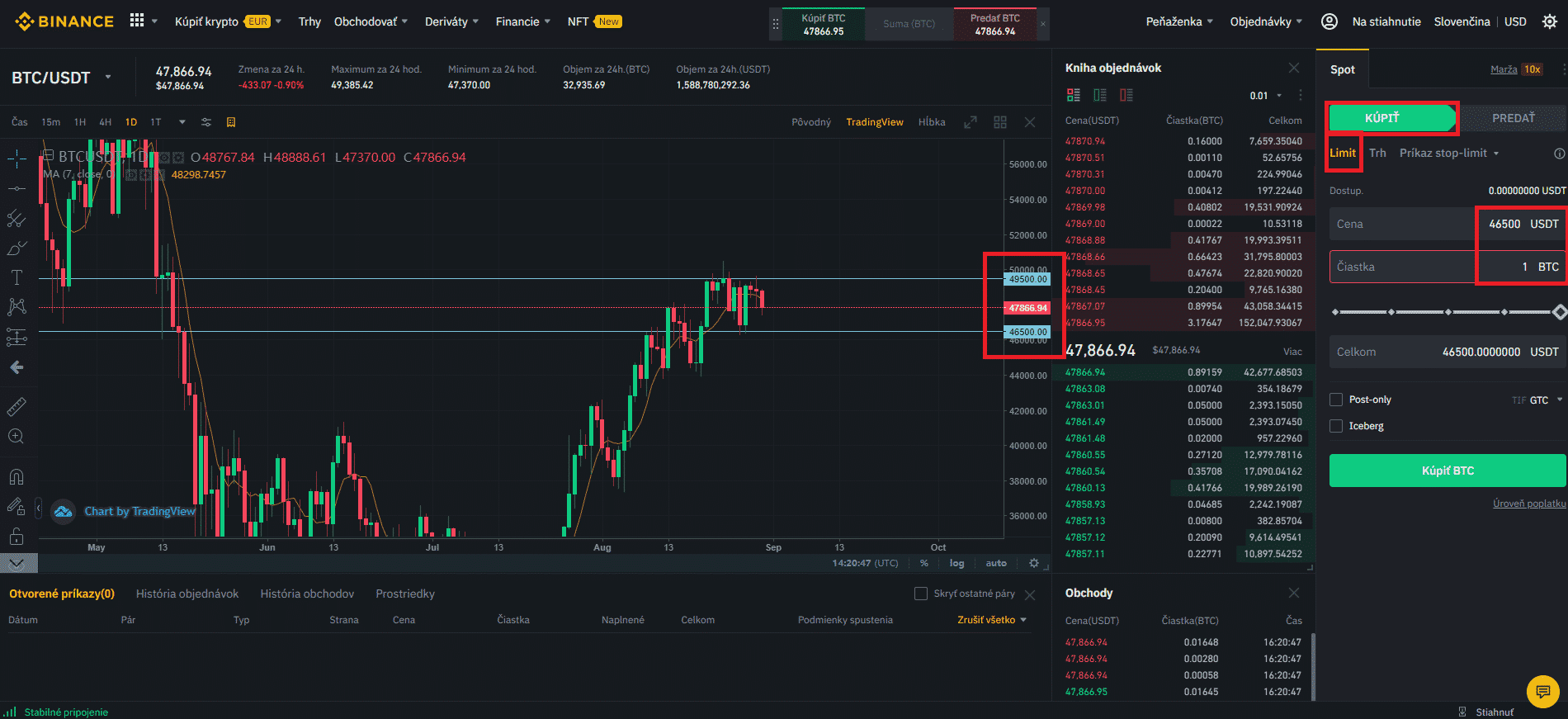Open the Peňaženka dropdown menu
Viewport: 1568px width, 719px height.
click(x=1178, y=21)
